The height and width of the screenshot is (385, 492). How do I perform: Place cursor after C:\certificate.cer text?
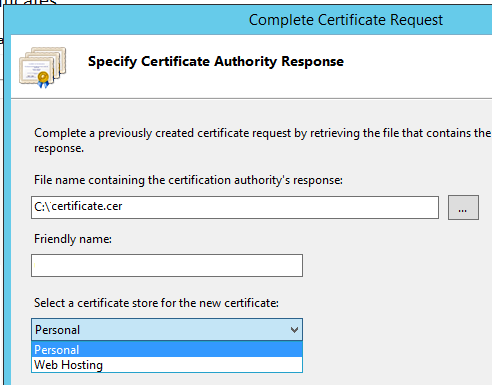[123, 207]
